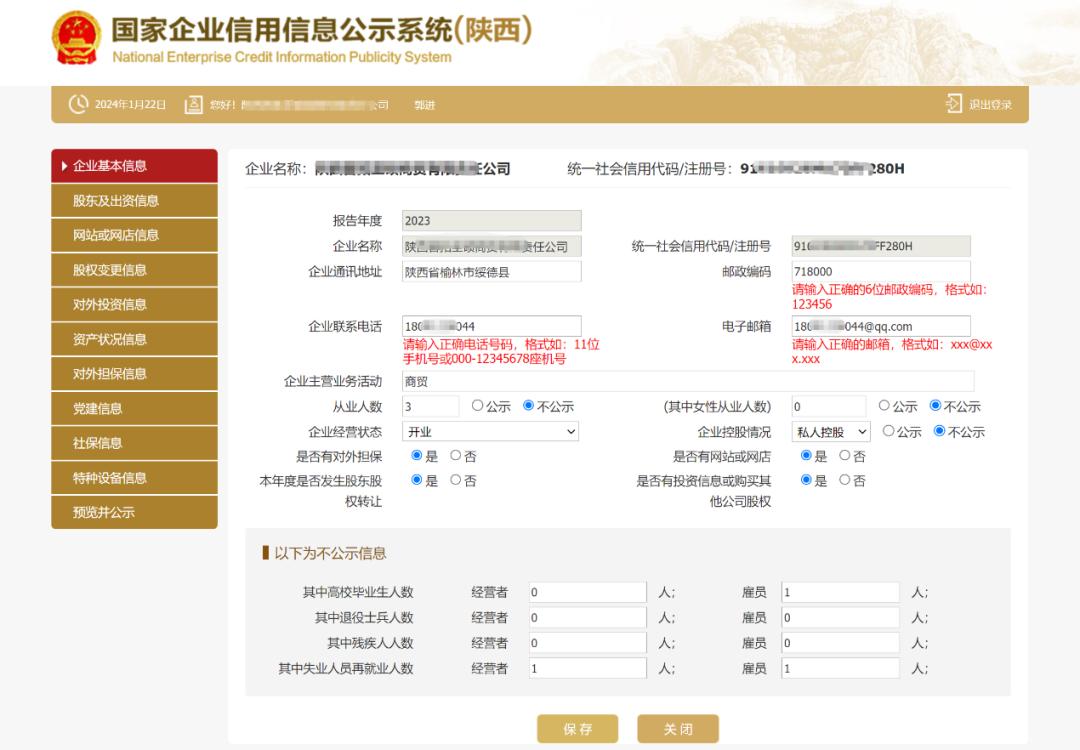Click the 保存 button
Viewport: 1080px width, 750px height.
[577, 729]
